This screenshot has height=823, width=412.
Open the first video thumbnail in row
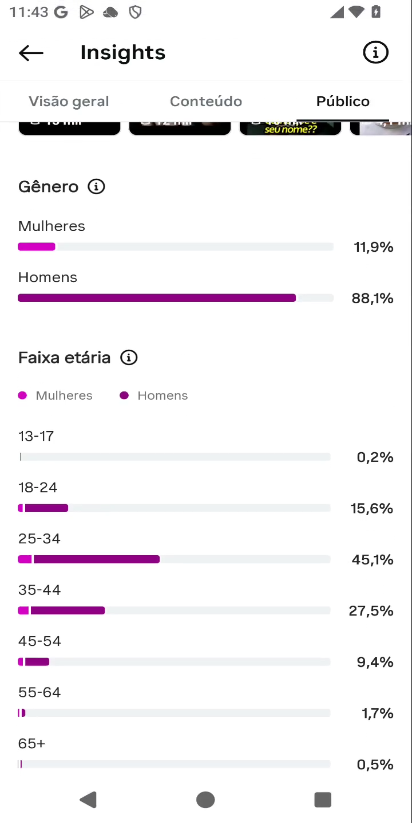click(69, 128)
